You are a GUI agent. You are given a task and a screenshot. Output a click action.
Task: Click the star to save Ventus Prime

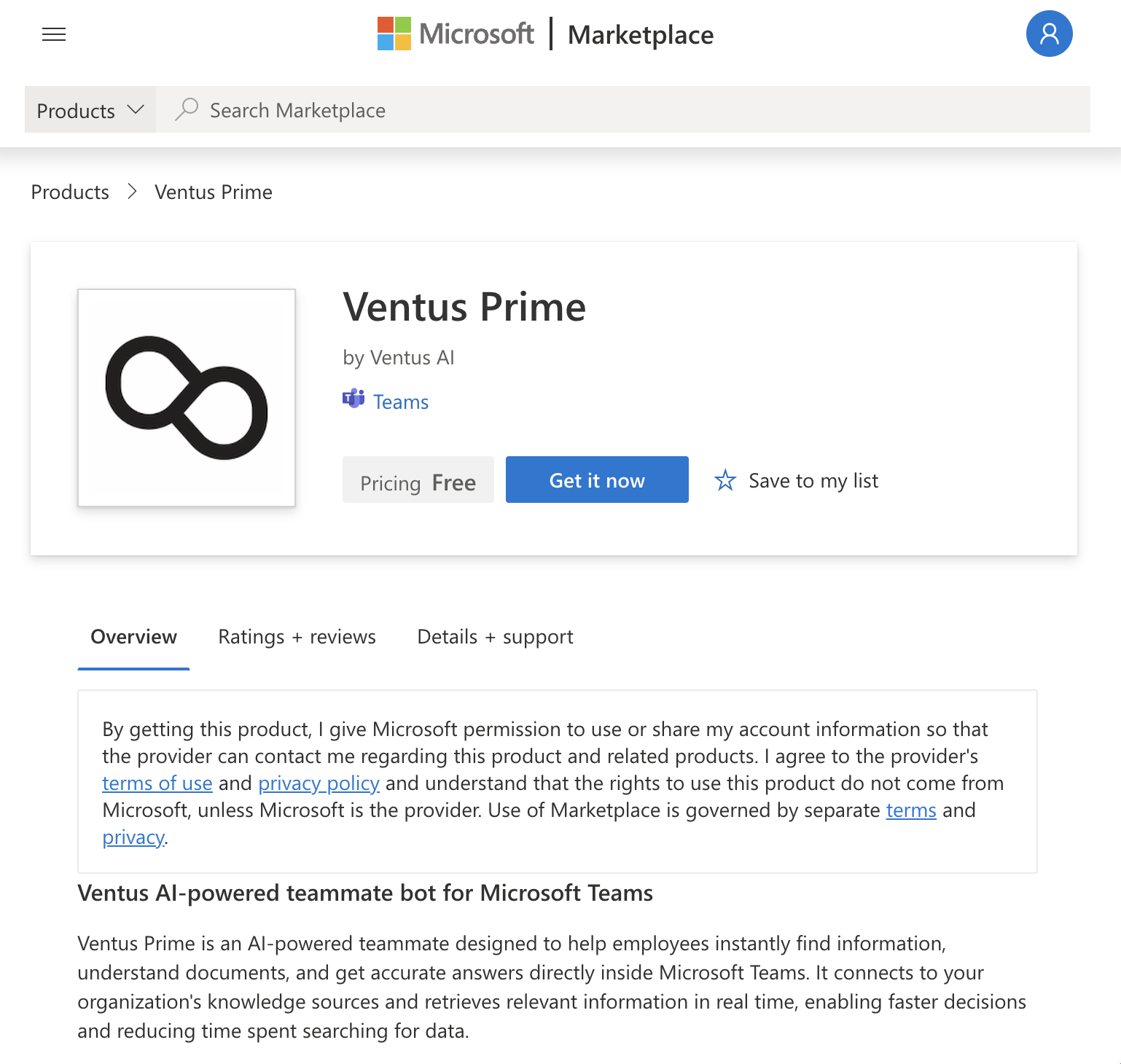tap(725, 480)
